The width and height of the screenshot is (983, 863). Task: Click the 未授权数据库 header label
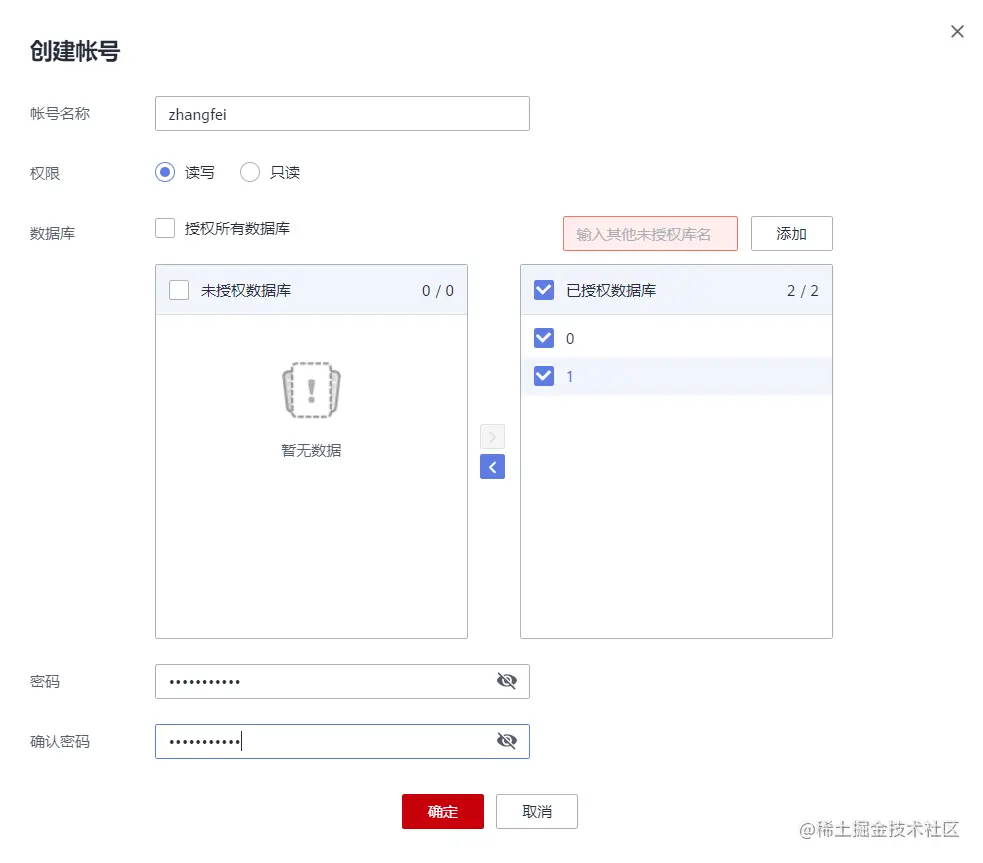246,291
